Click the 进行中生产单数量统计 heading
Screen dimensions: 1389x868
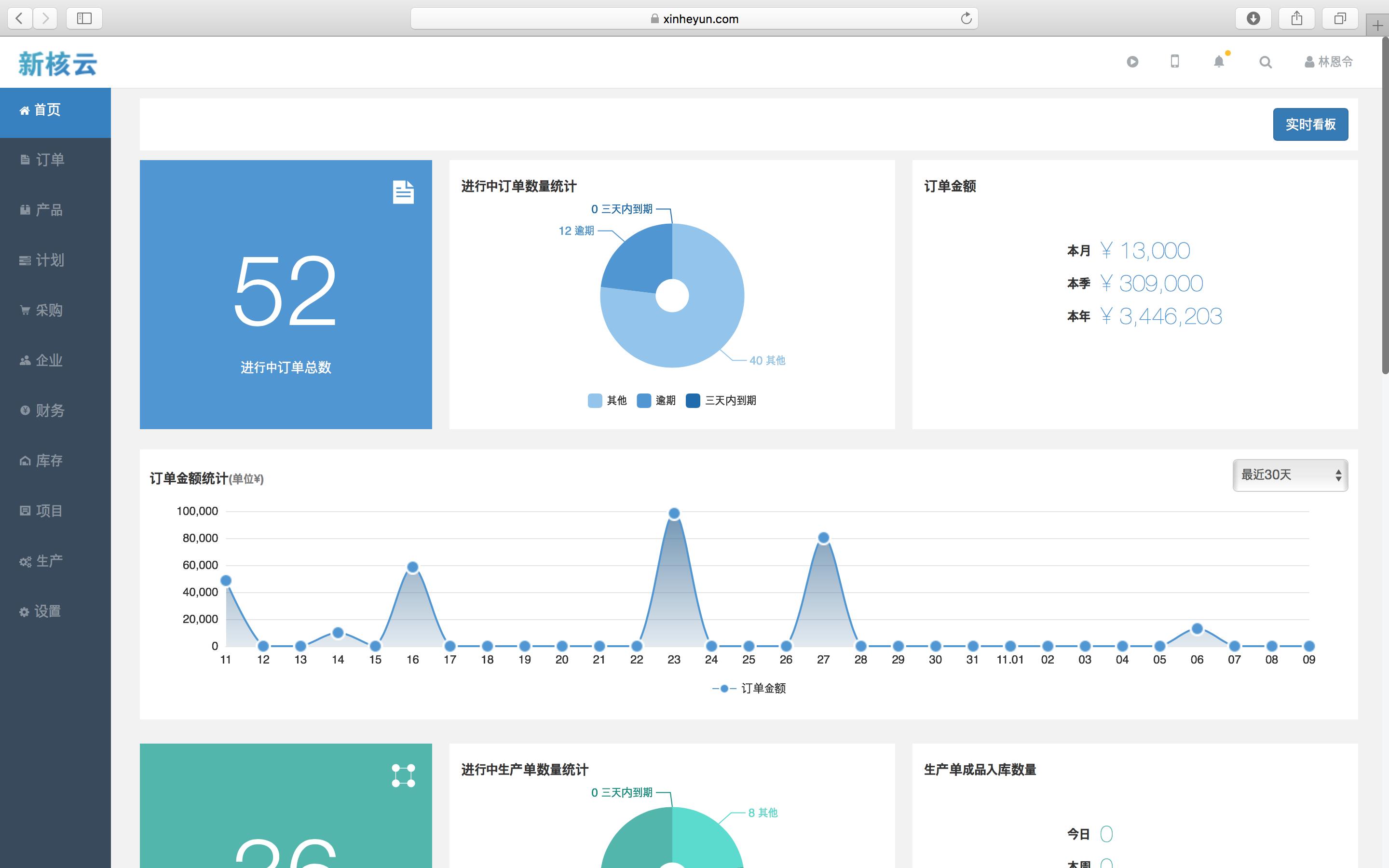pos(525,770)
